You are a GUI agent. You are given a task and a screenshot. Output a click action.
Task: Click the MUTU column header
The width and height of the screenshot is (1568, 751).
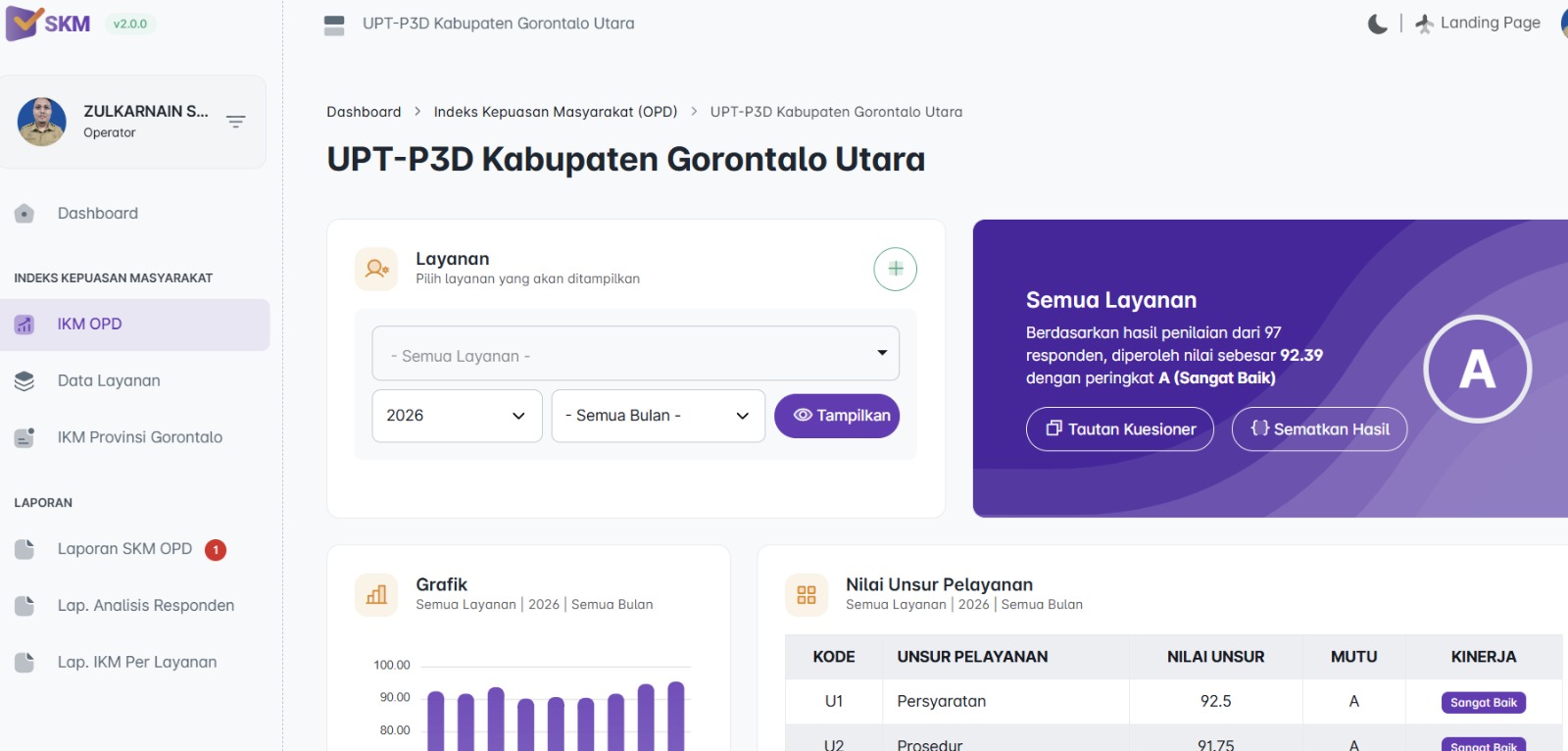point(1354,657)
